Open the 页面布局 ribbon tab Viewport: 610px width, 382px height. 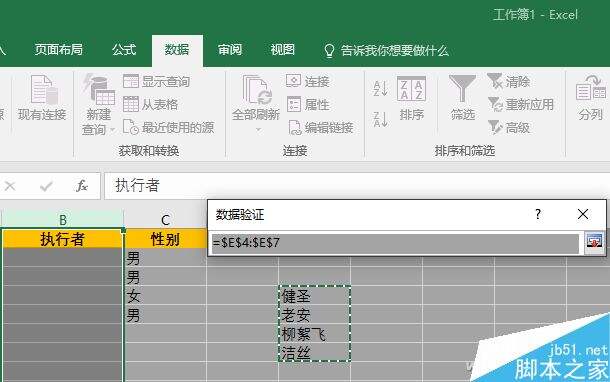[59, 50]
